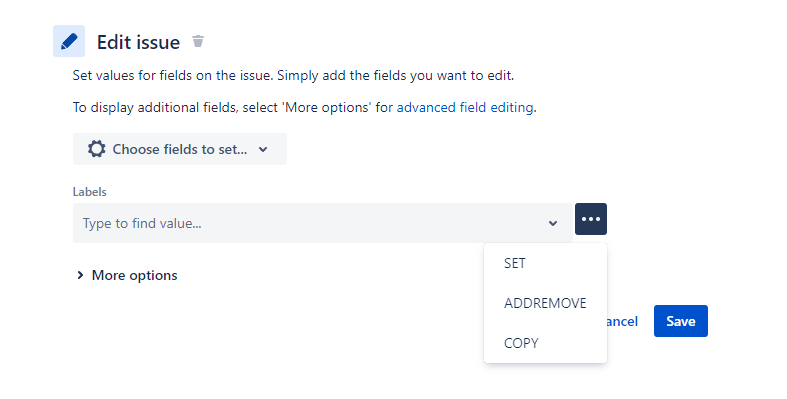This screenshot has height=399, width=787.
Task: Open the advanced field editing link
Action: 465,107
